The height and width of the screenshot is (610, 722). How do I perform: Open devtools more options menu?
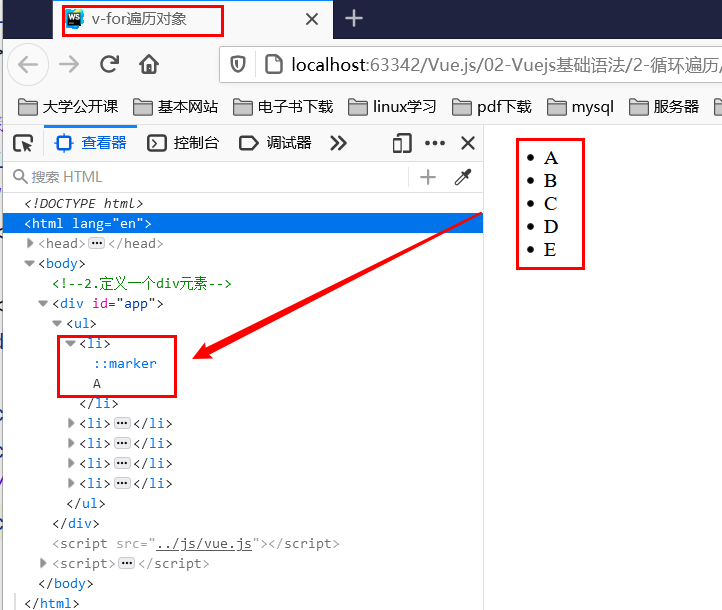pos(435,143)
